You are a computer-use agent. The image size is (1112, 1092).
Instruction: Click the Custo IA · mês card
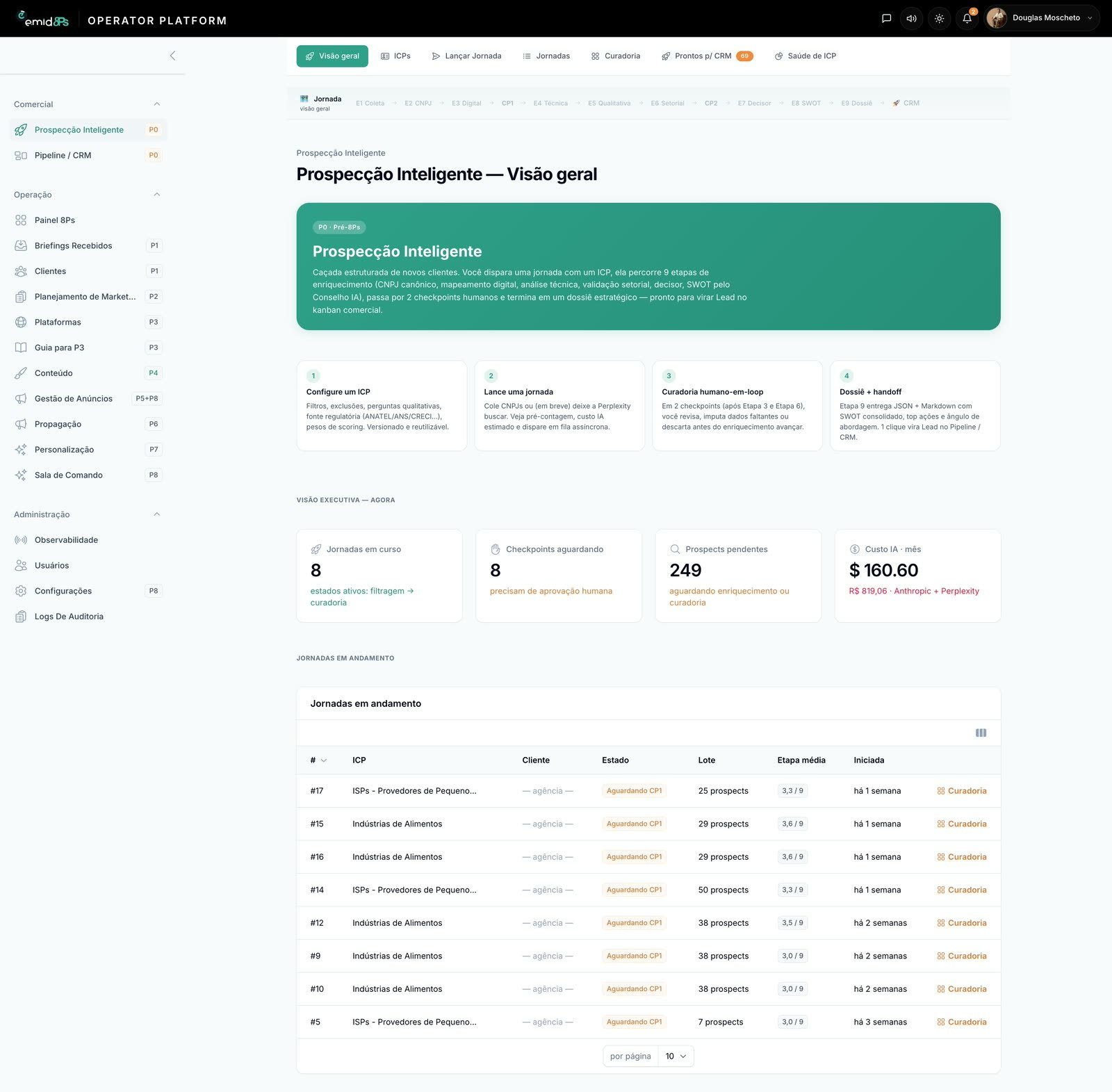tap(917, 576)
